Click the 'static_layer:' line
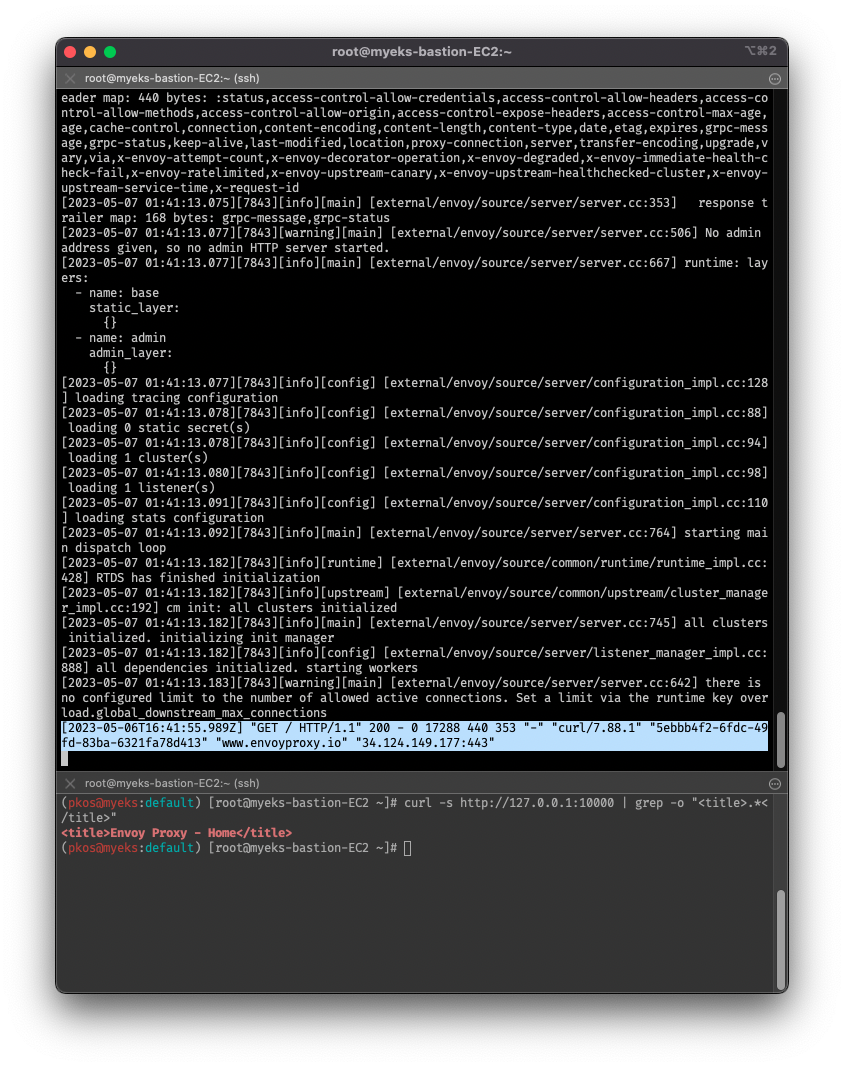 134,308
